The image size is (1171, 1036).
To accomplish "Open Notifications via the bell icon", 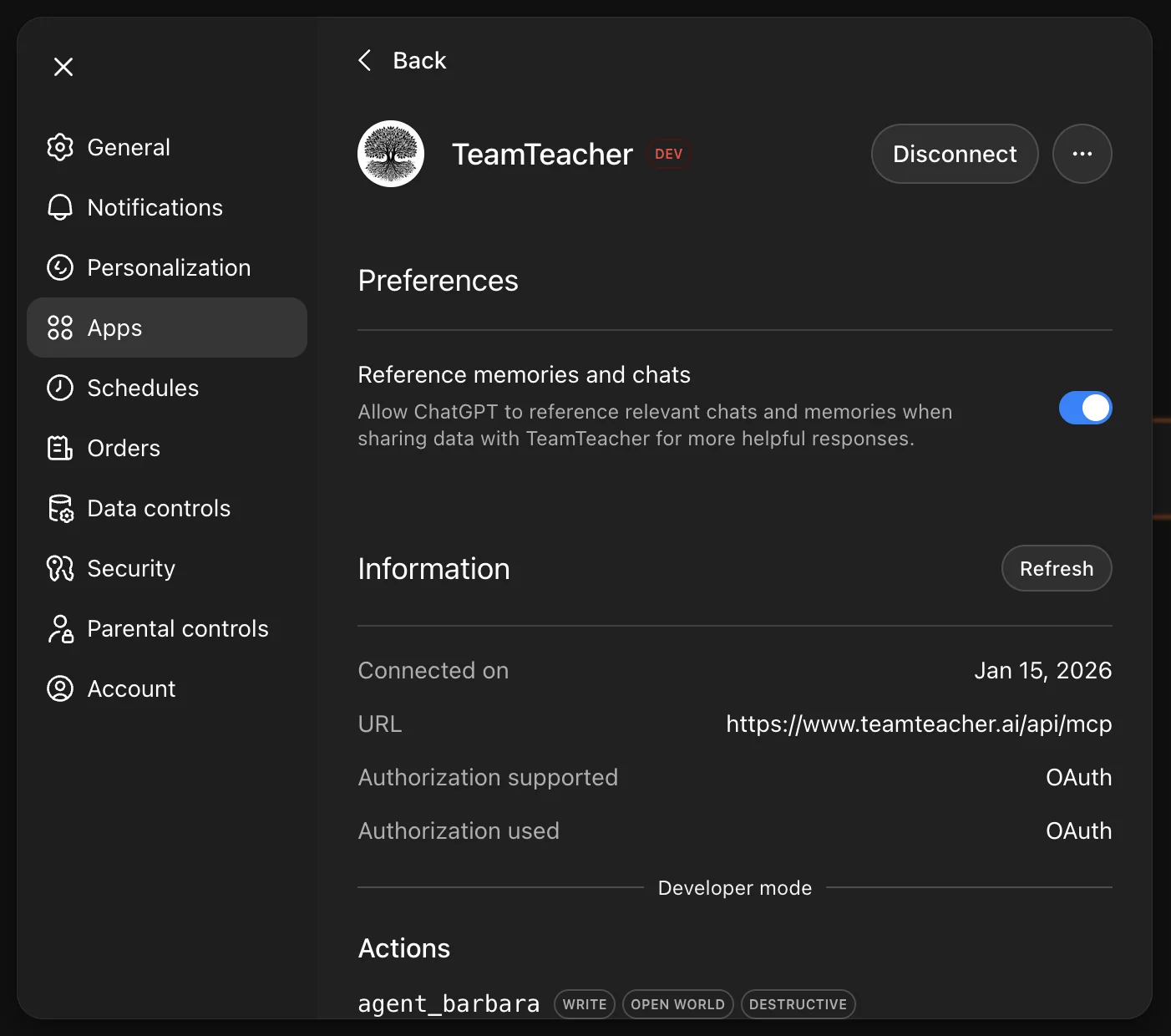I will tap(59, 207).
